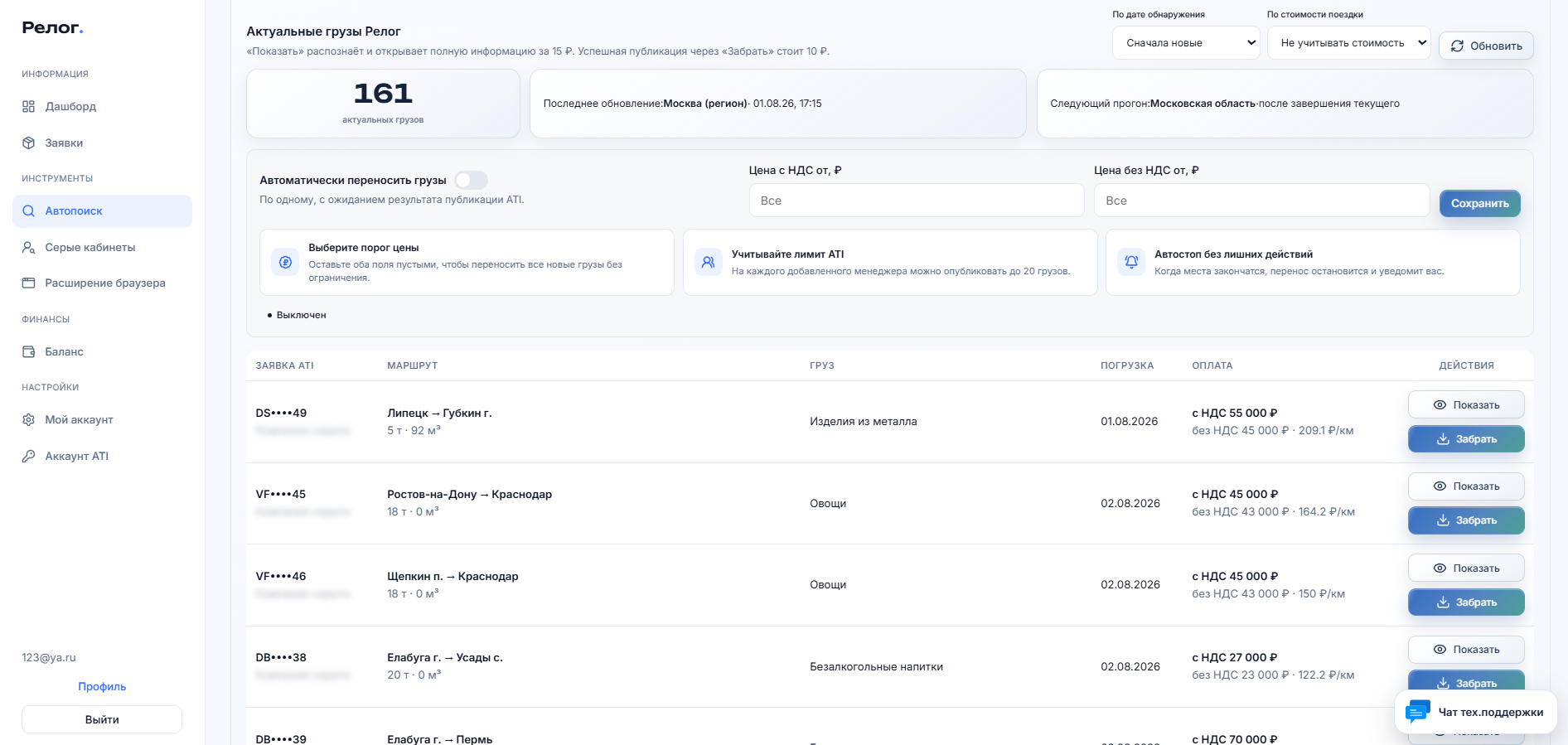The height and width of the screenshot is (745, 1568).
Task: Click the 123@ya.ru account email
Action: (x=49, y=658)
